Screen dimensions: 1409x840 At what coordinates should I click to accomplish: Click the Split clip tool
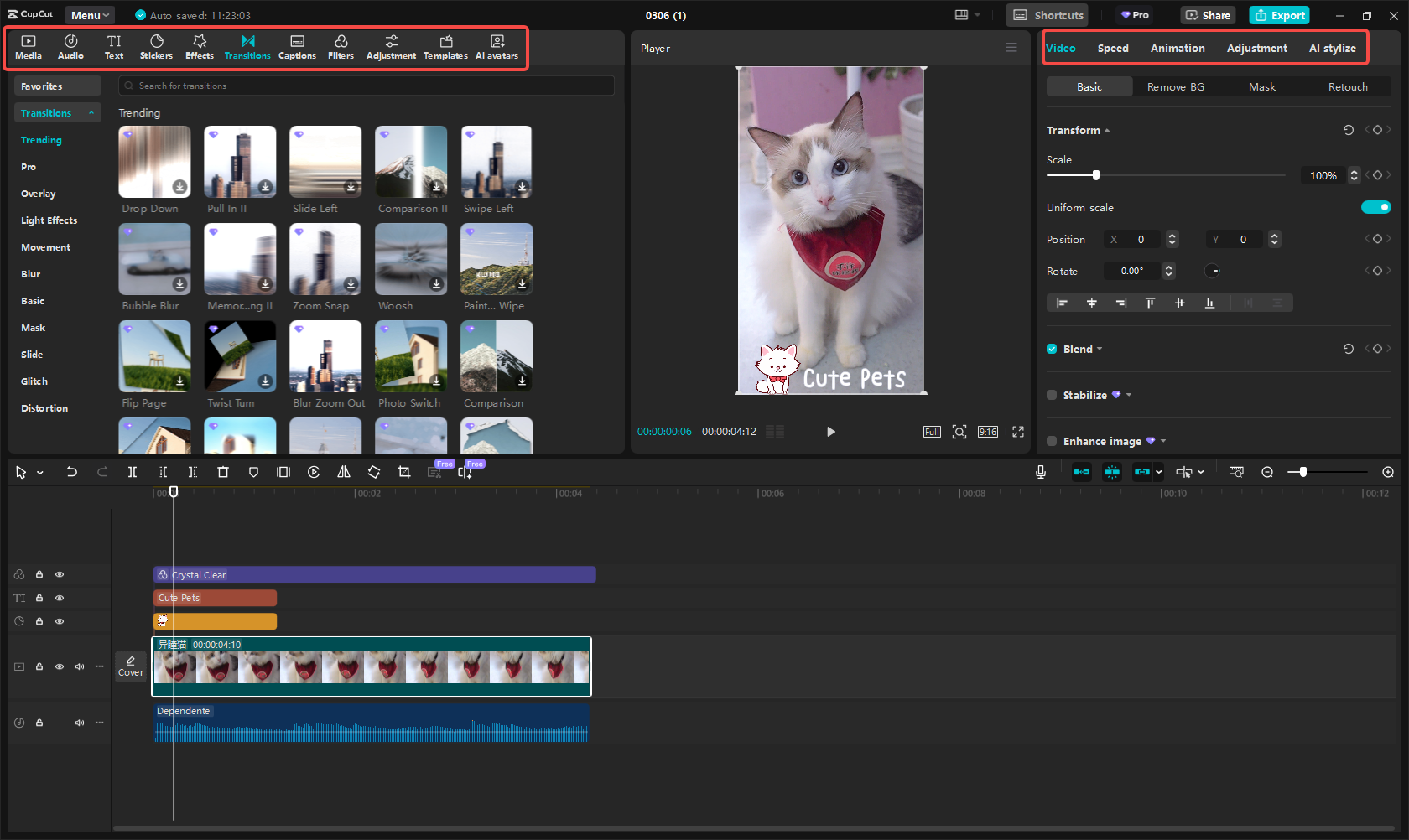pyautogui.click(x=133, y=472)
